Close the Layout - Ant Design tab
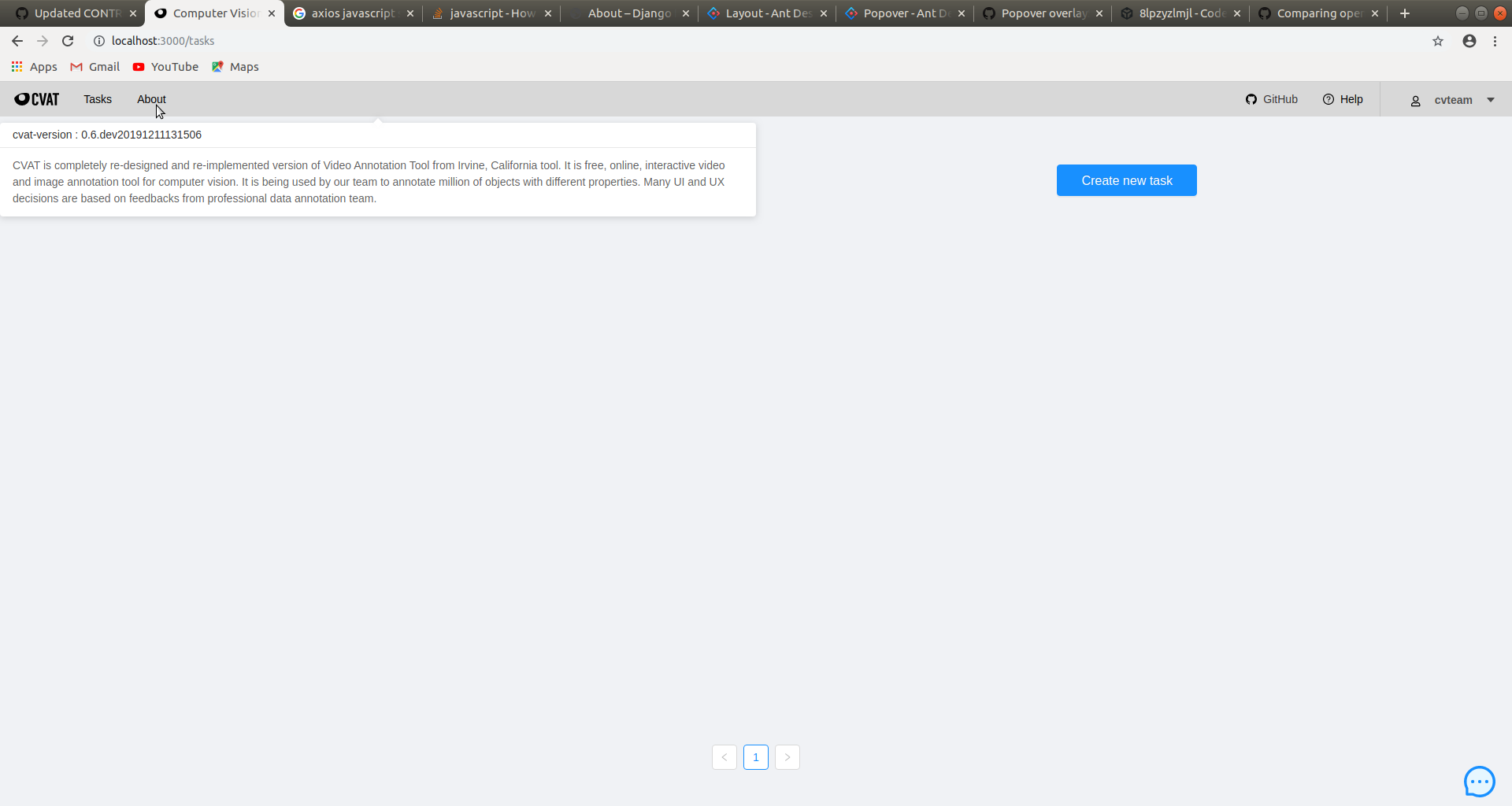 click(x=824, y=13)
